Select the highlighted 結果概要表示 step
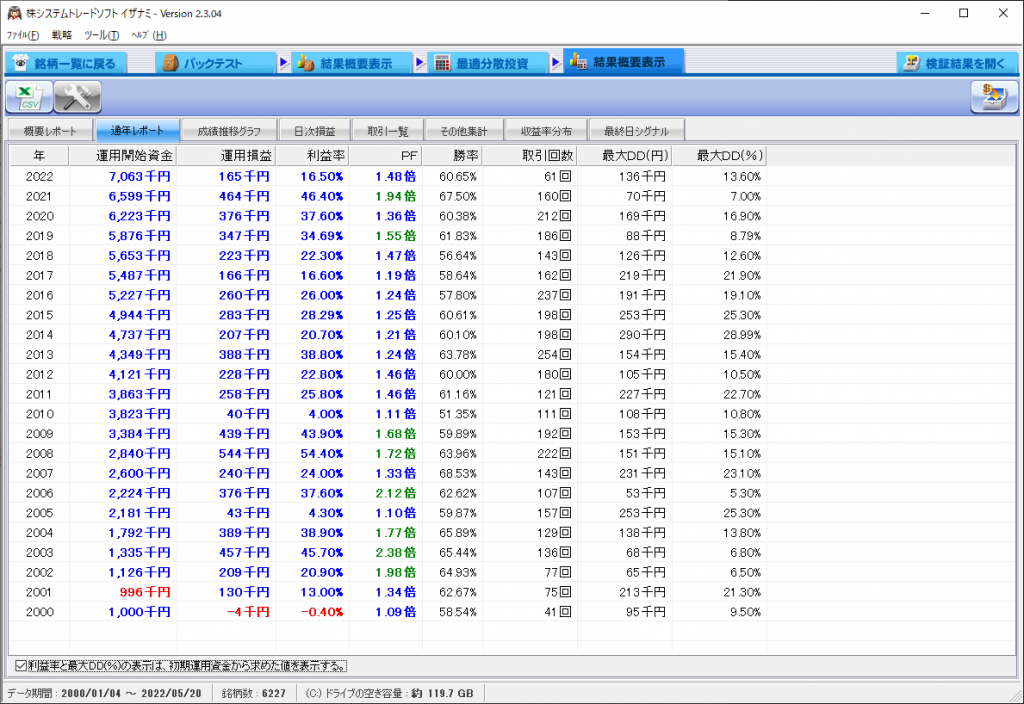The width and height of the screenshot is (1024, 704). [x=624, y=62]
